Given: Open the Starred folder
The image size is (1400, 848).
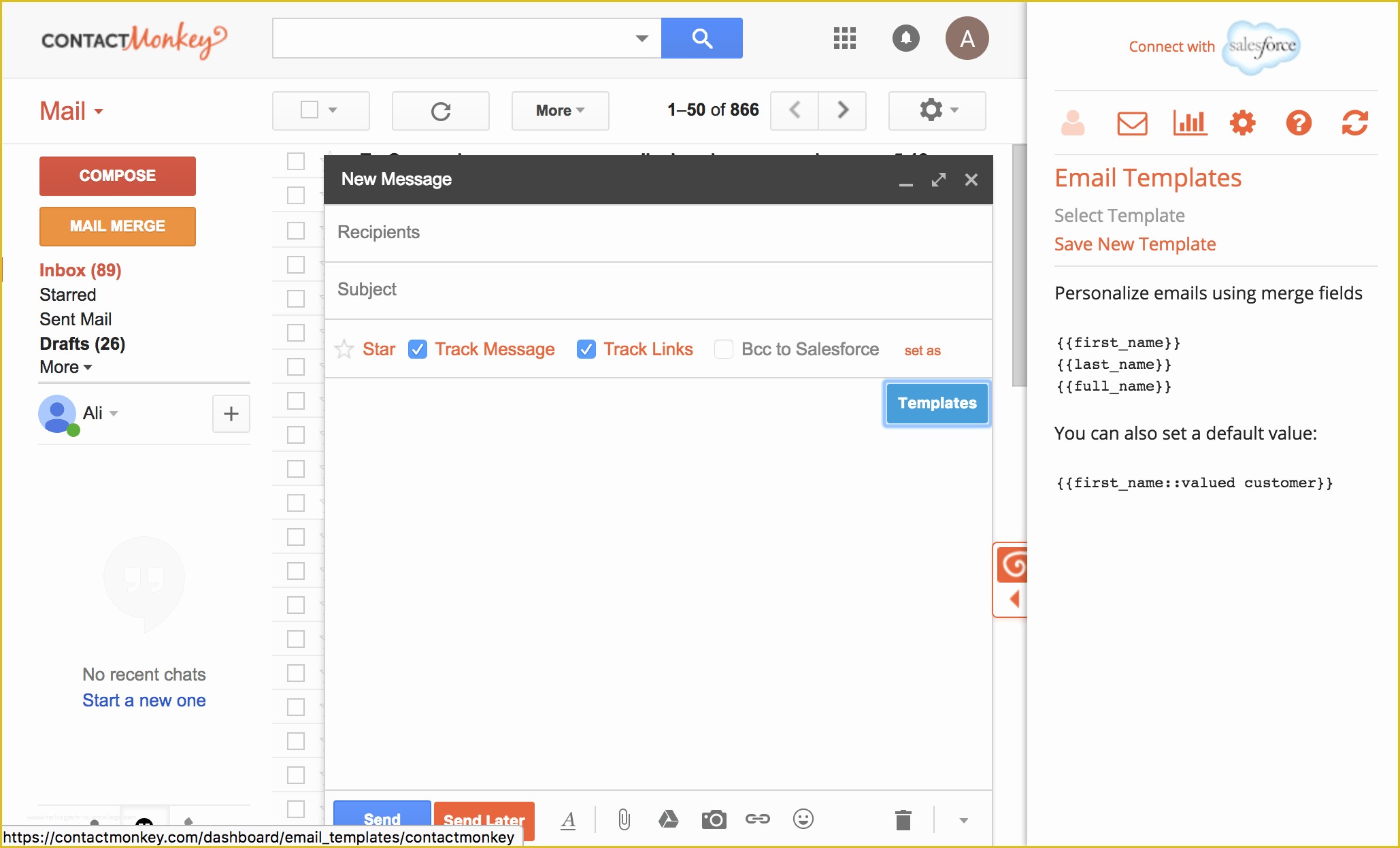Looking at the screenshot, I should 67,295.
